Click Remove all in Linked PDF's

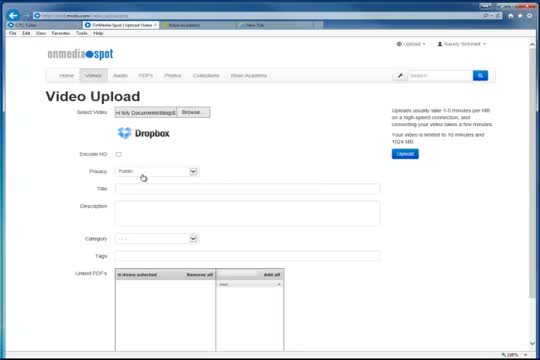(x=200, y=275)
